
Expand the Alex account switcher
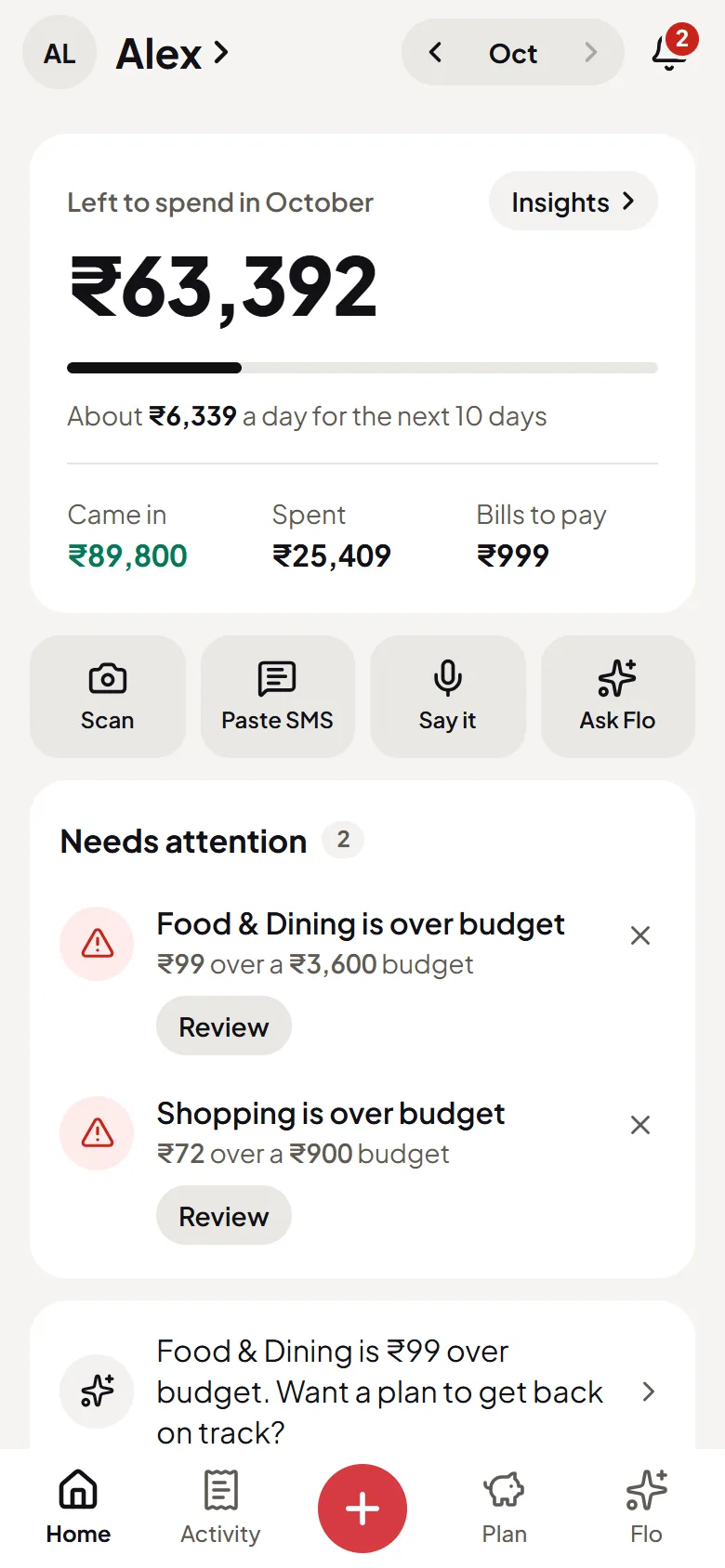coord(173,54)
